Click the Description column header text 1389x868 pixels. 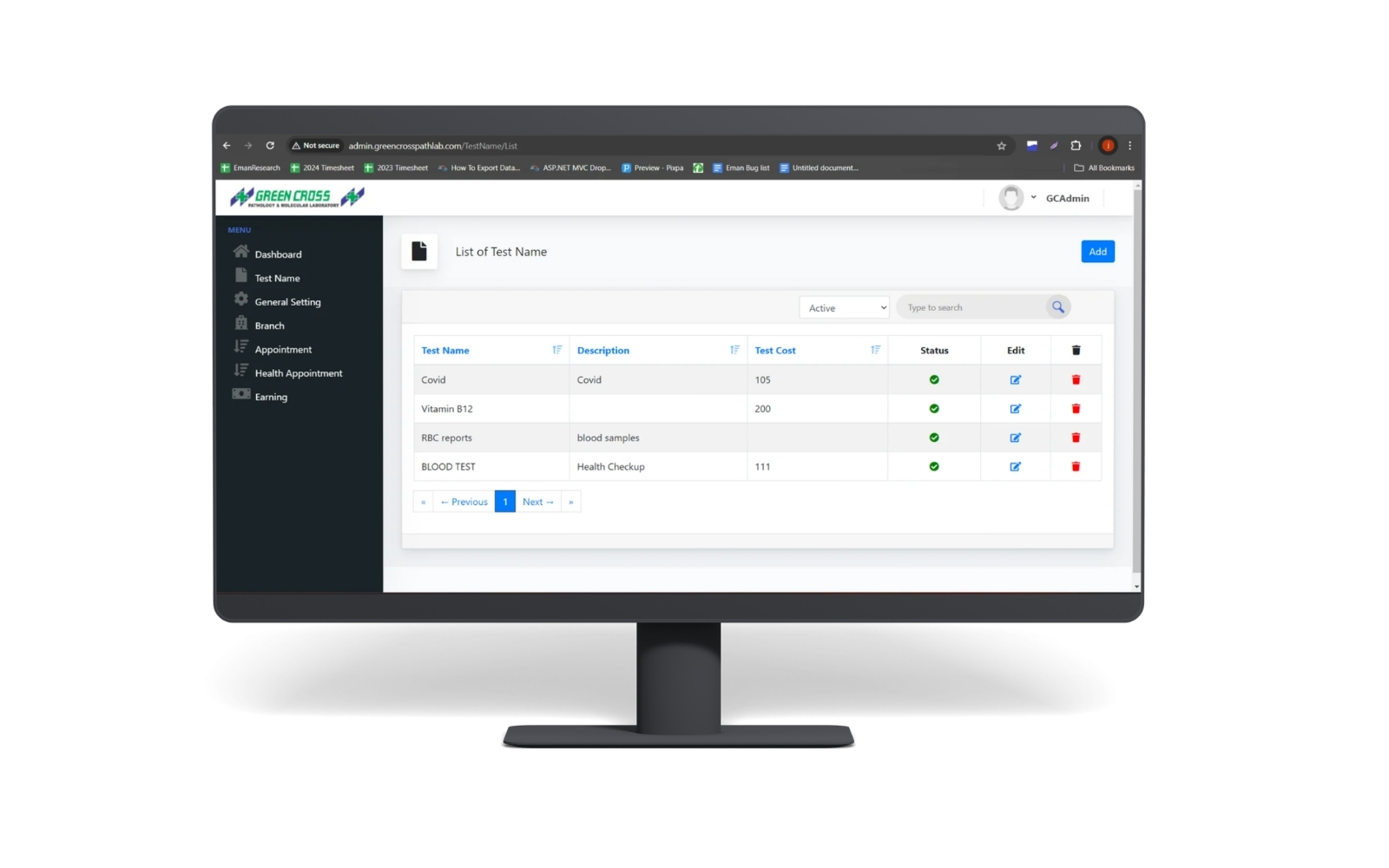click(603, 351)
